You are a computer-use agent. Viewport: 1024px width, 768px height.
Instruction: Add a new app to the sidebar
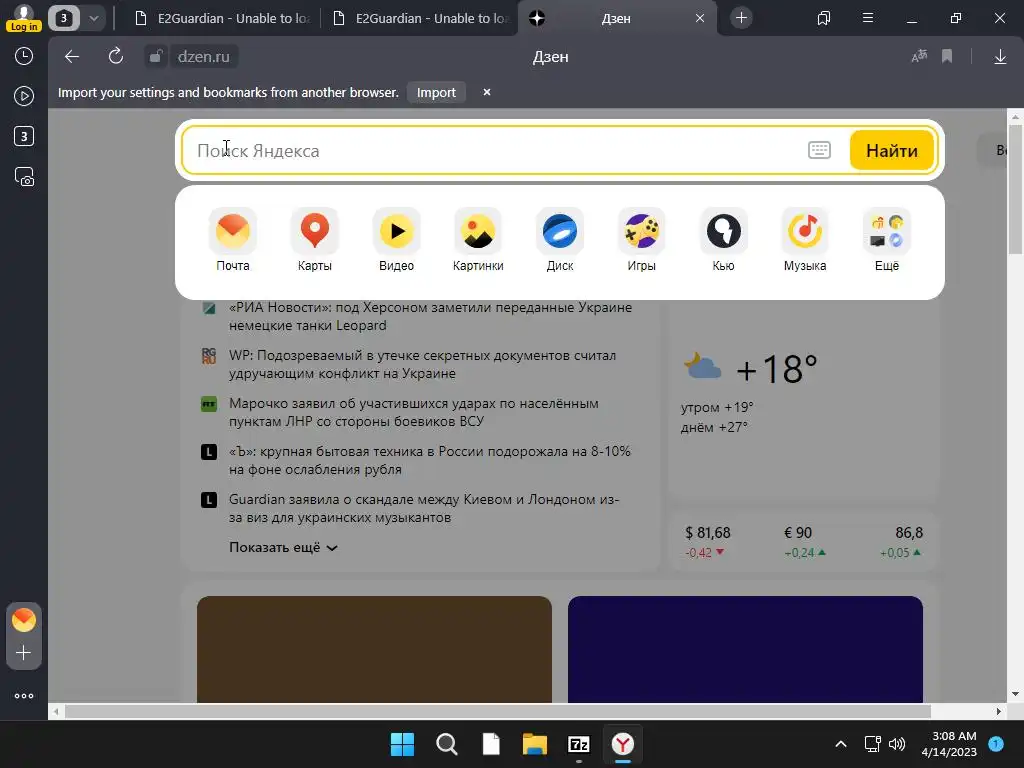24,652
